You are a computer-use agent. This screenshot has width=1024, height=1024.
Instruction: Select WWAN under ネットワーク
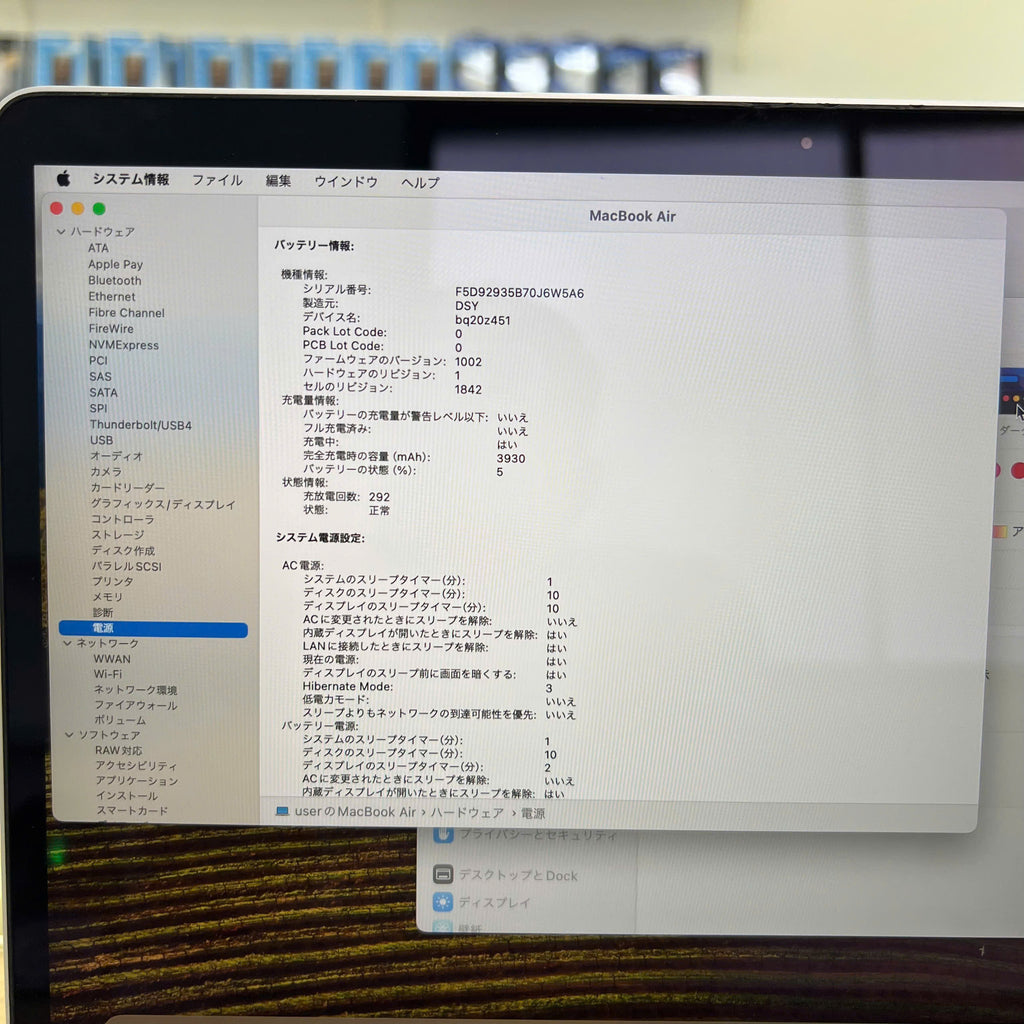[x=112, y=659]
